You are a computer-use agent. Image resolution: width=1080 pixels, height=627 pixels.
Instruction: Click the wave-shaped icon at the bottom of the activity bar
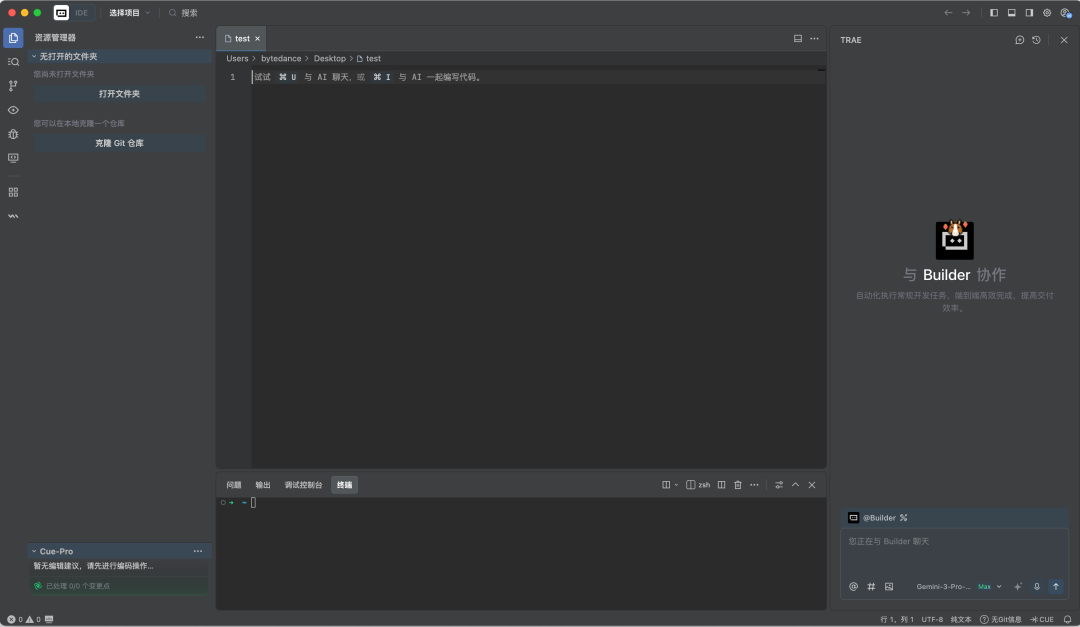tap(13, 216)
